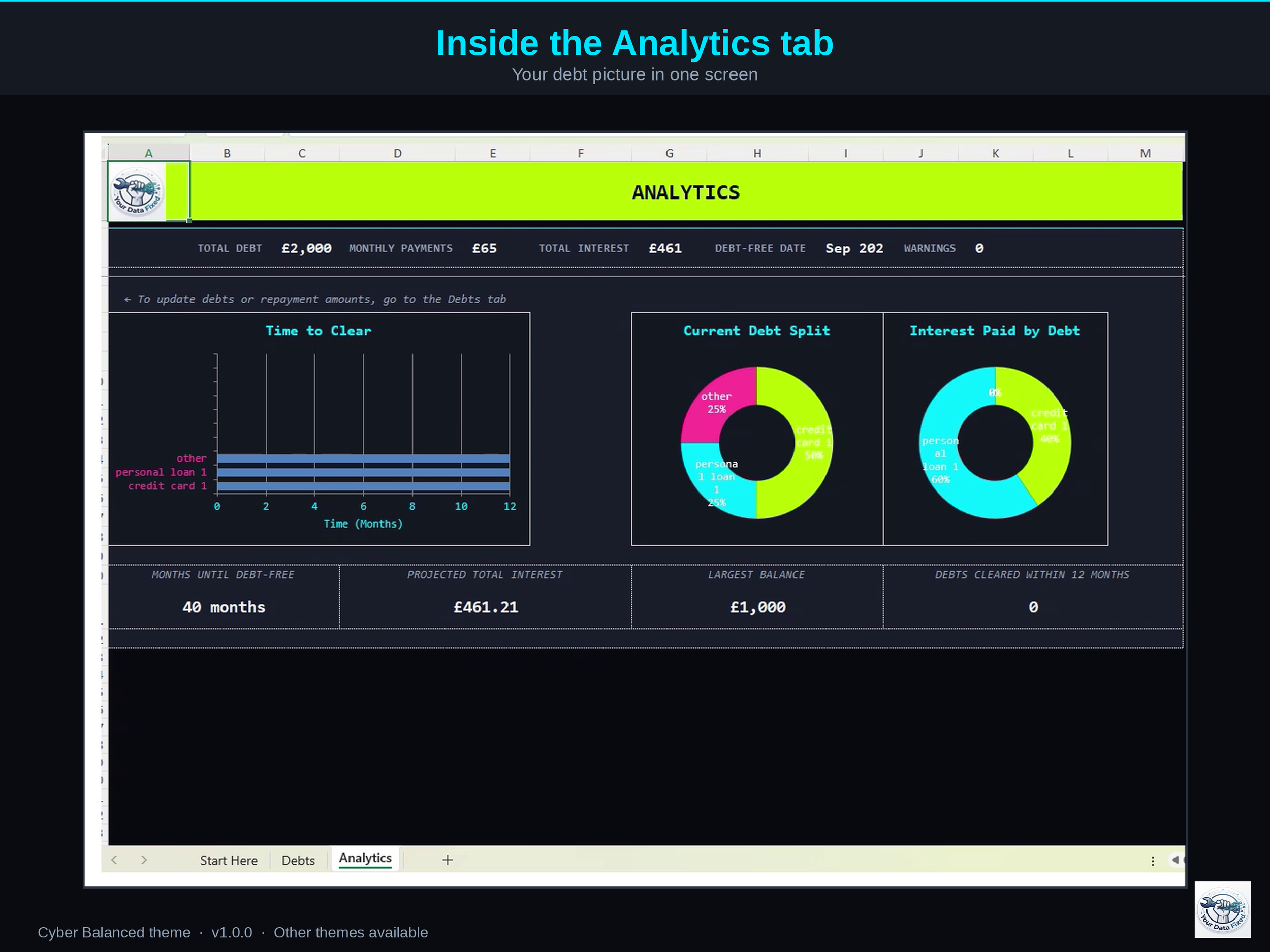Click Your Data Fixed logo in cell A1
1270x952 pixels.
click(136, 191)
